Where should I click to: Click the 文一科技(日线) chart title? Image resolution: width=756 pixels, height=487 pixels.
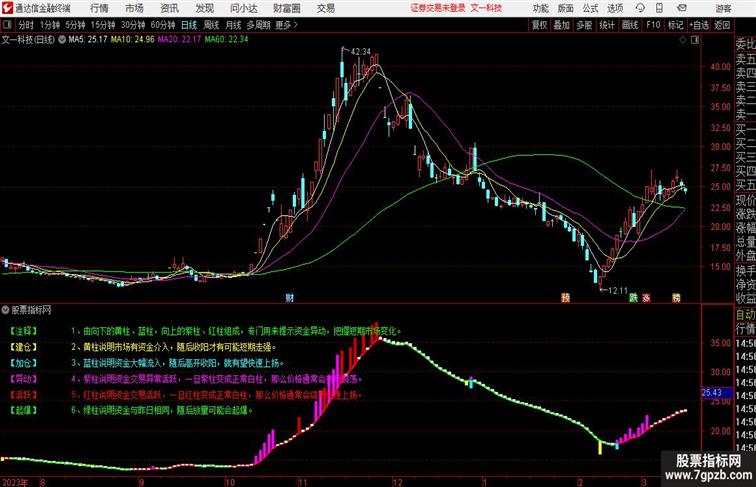tap(28, 40)
